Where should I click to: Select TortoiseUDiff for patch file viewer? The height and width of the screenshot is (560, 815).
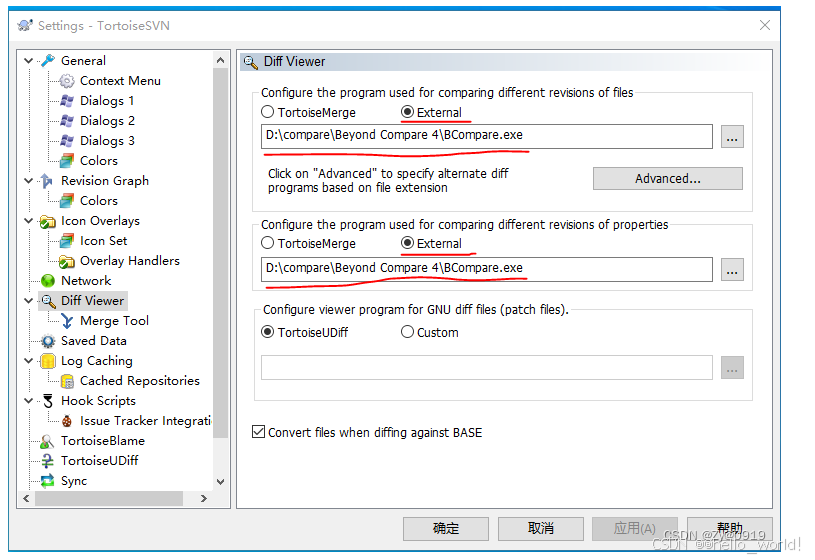pyautogui.click(x=268, y=332)
